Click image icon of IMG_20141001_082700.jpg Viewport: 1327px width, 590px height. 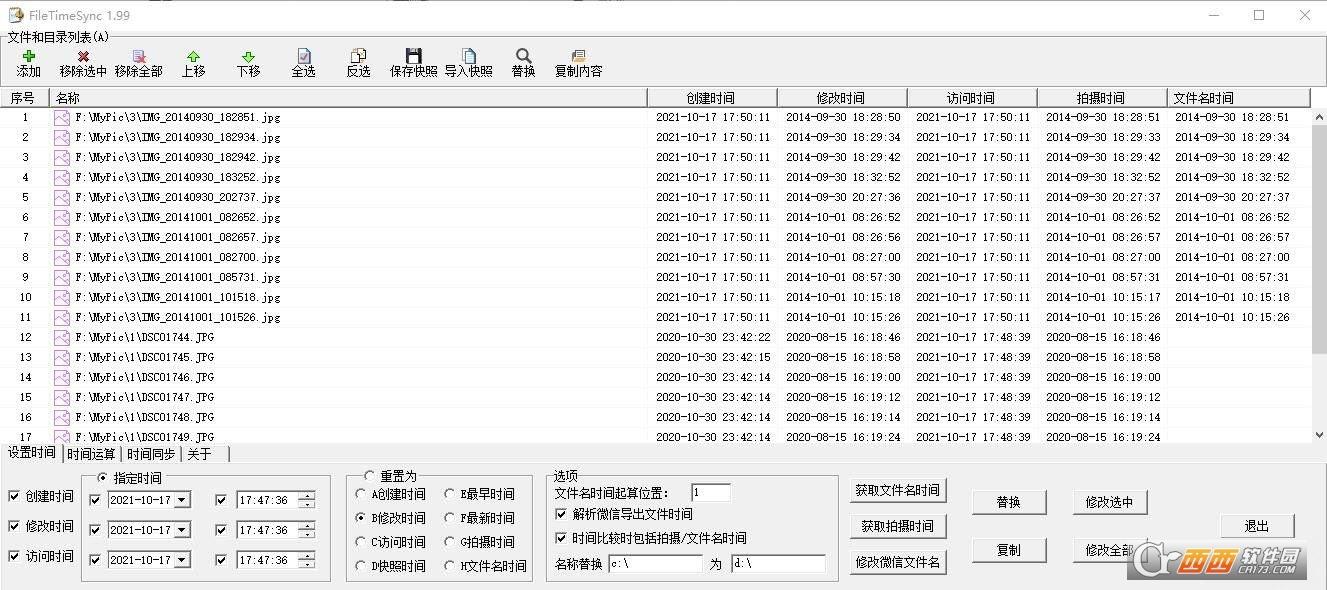pyautogui.click(x=62, y=257)
